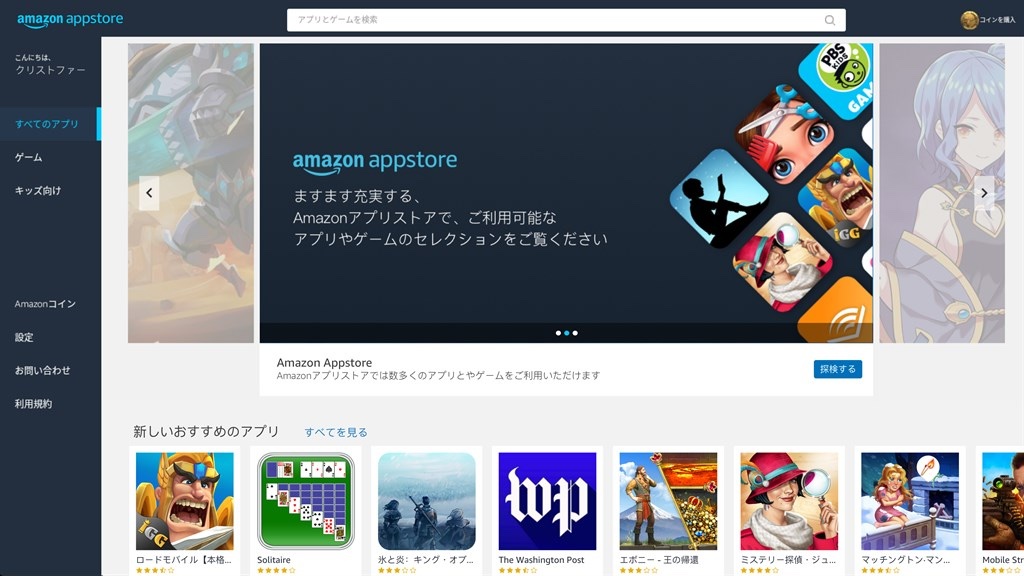Click Solitaire app title text

(x=274, y=560)
